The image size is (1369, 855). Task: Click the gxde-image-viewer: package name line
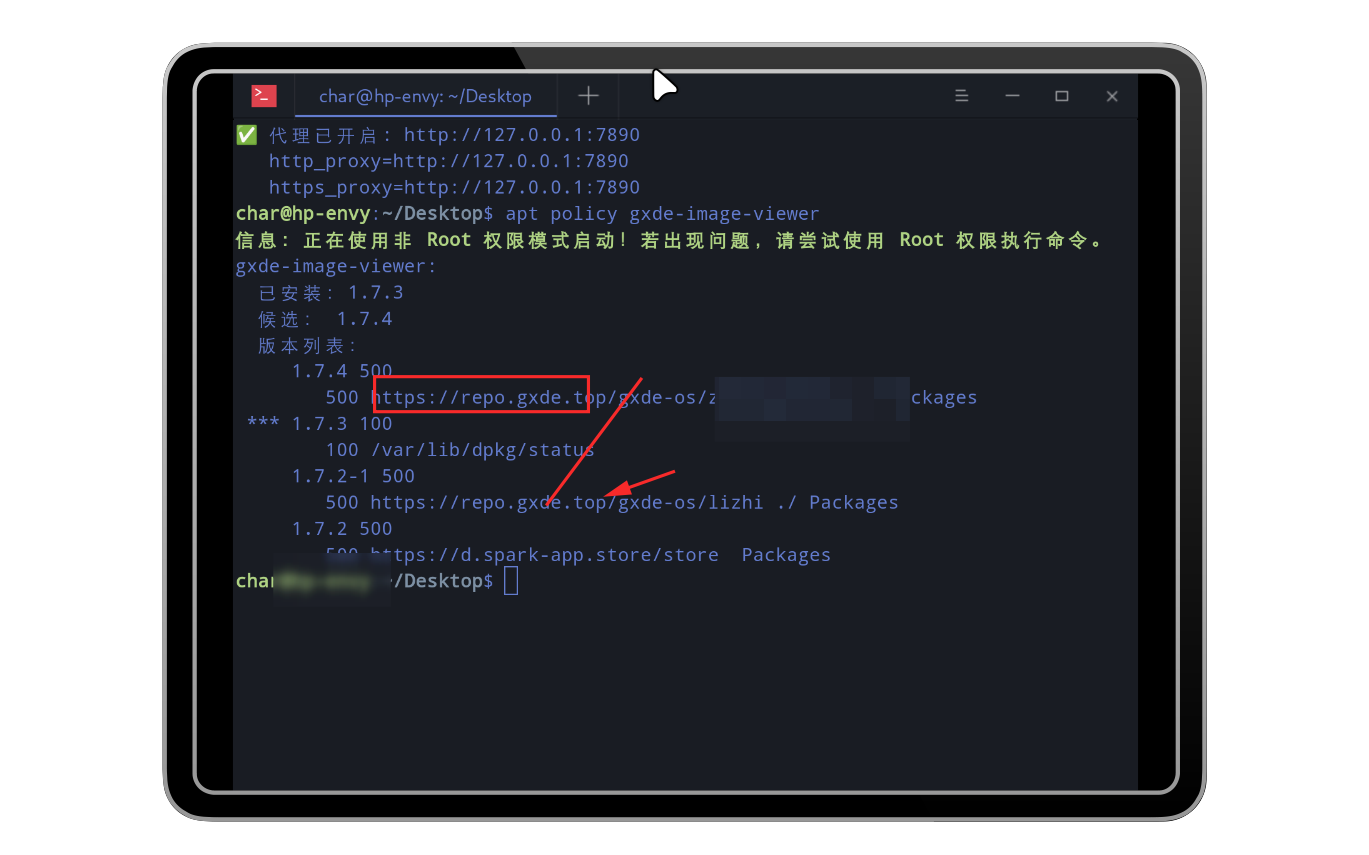(x=336, y=266)
